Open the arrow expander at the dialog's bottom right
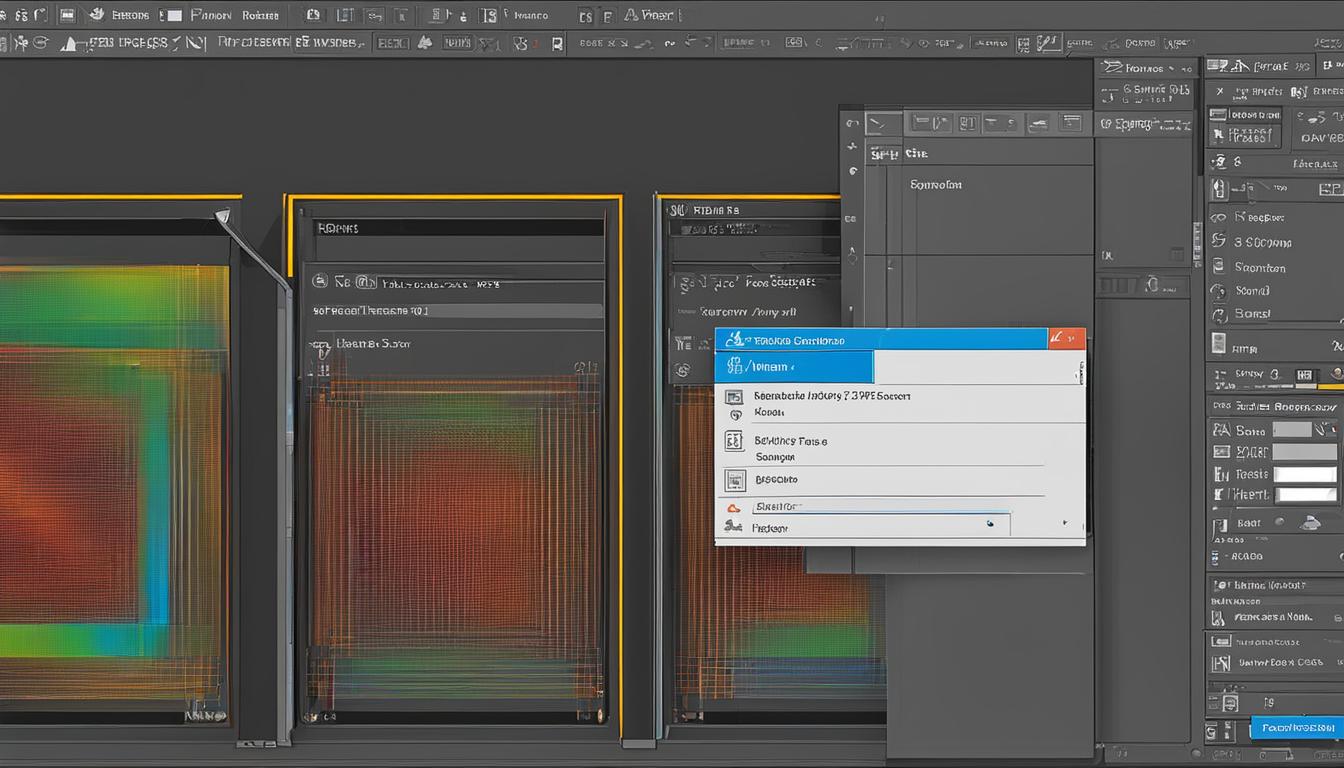This screenshot has width=1344, height=768. pyautogui.click(x=1065, y=521)
